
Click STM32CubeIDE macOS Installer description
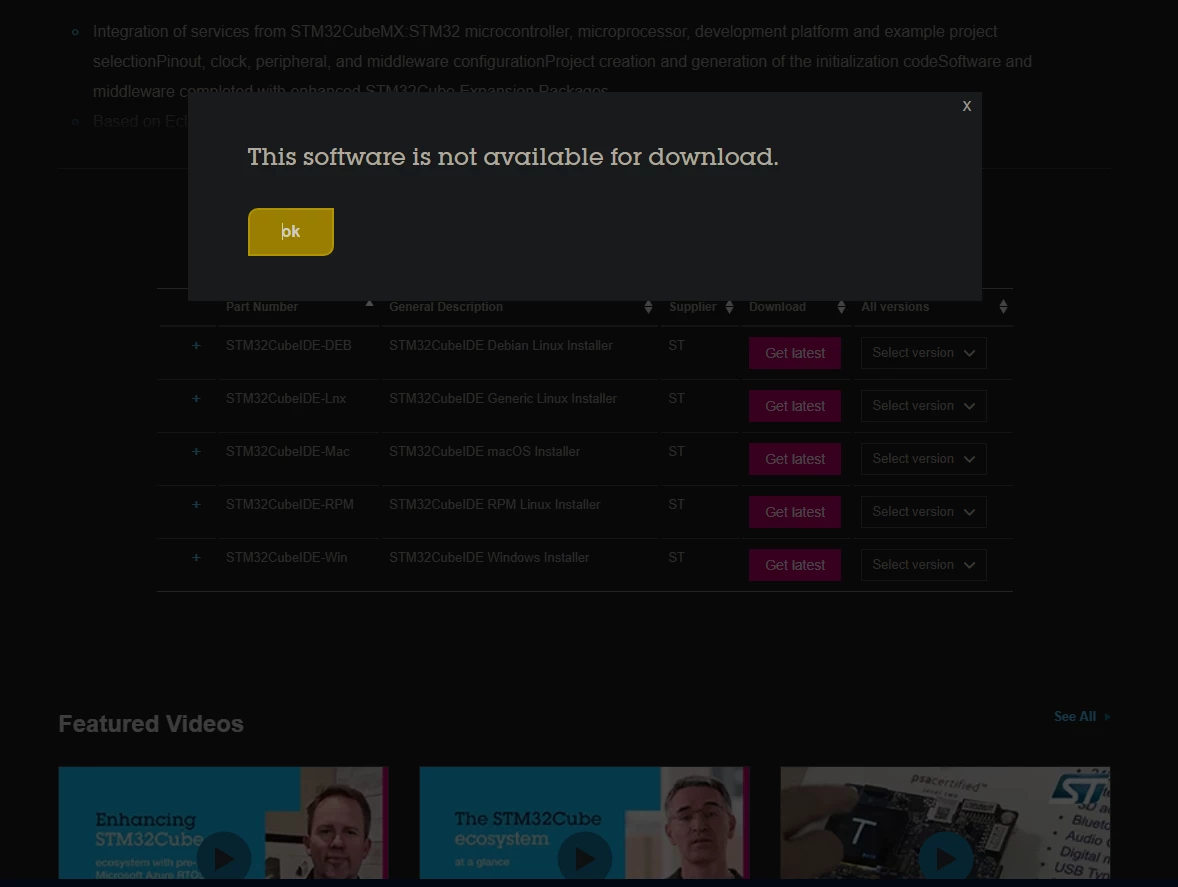tap(485, 451)
